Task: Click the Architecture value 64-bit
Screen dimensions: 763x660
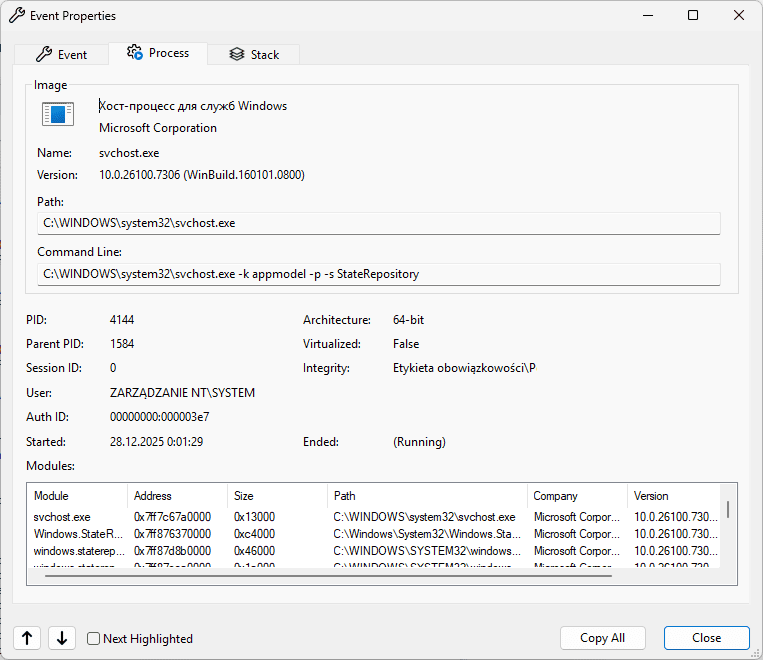Action: [x=408, y=320]
